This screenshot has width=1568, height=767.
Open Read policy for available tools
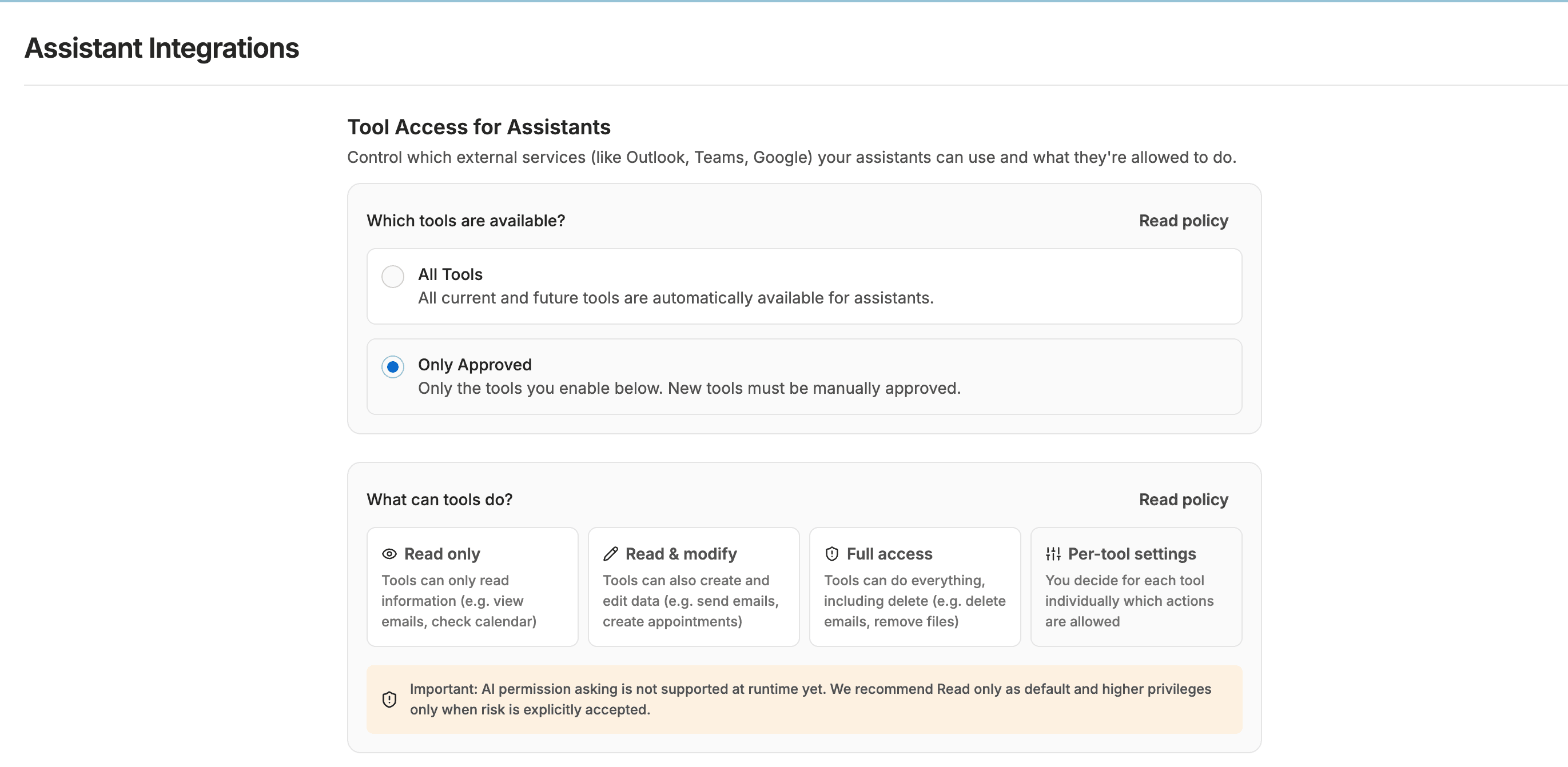point(1183,221)
